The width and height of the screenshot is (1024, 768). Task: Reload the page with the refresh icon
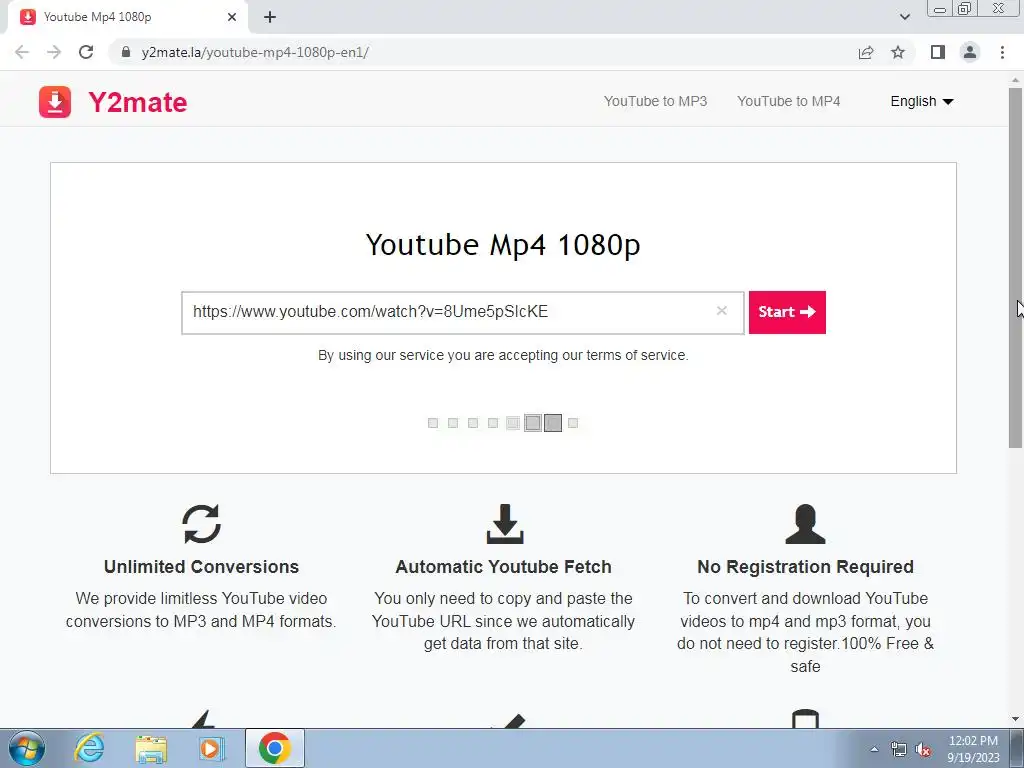point(86,52)
